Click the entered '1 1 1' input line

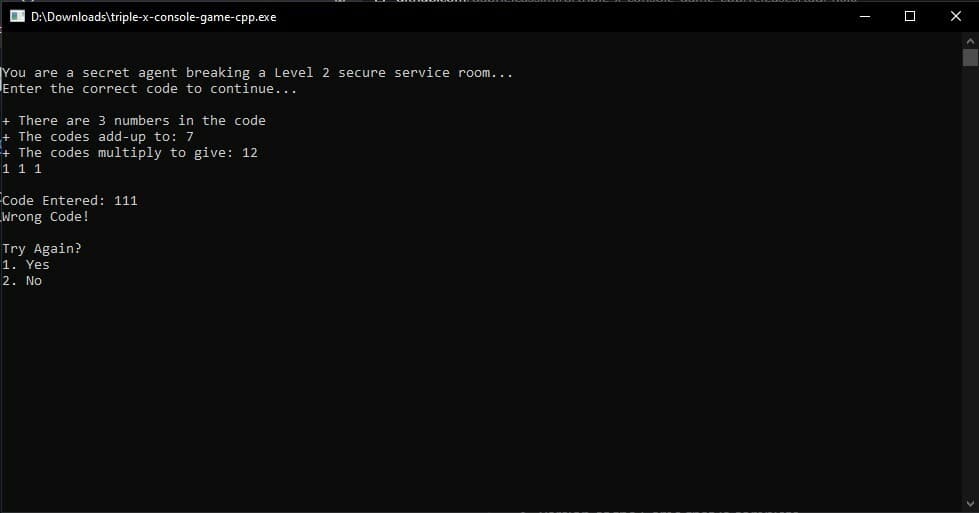pos(22,169)
